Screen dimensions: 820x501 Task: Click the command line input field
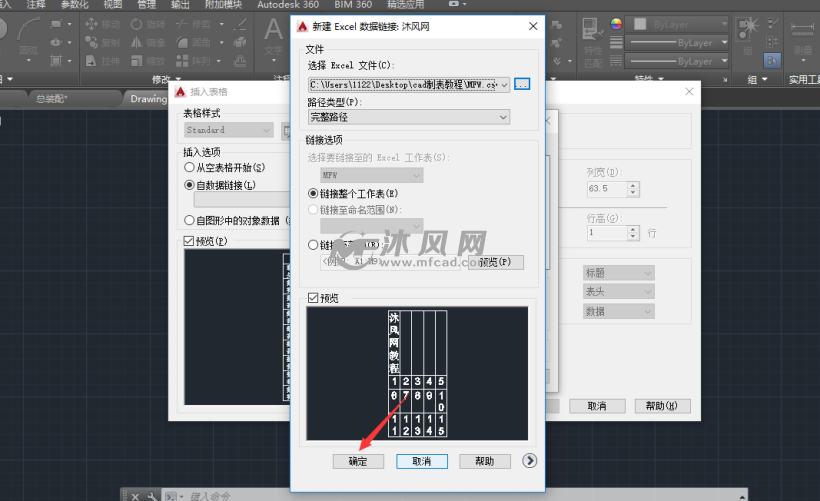pos(460,496)
